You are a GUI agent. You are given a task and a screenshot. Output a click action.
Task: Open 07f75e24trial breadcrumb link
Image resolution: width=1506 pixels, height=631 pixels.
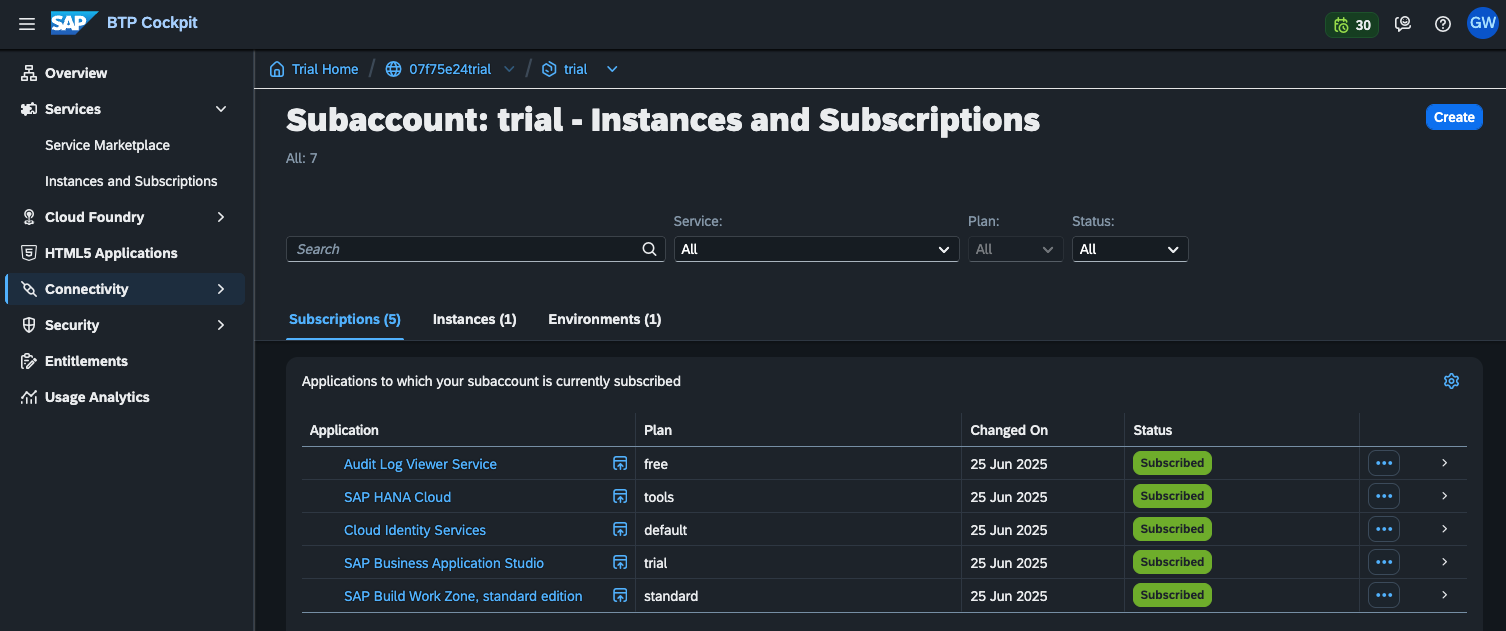tap(450, 69)
